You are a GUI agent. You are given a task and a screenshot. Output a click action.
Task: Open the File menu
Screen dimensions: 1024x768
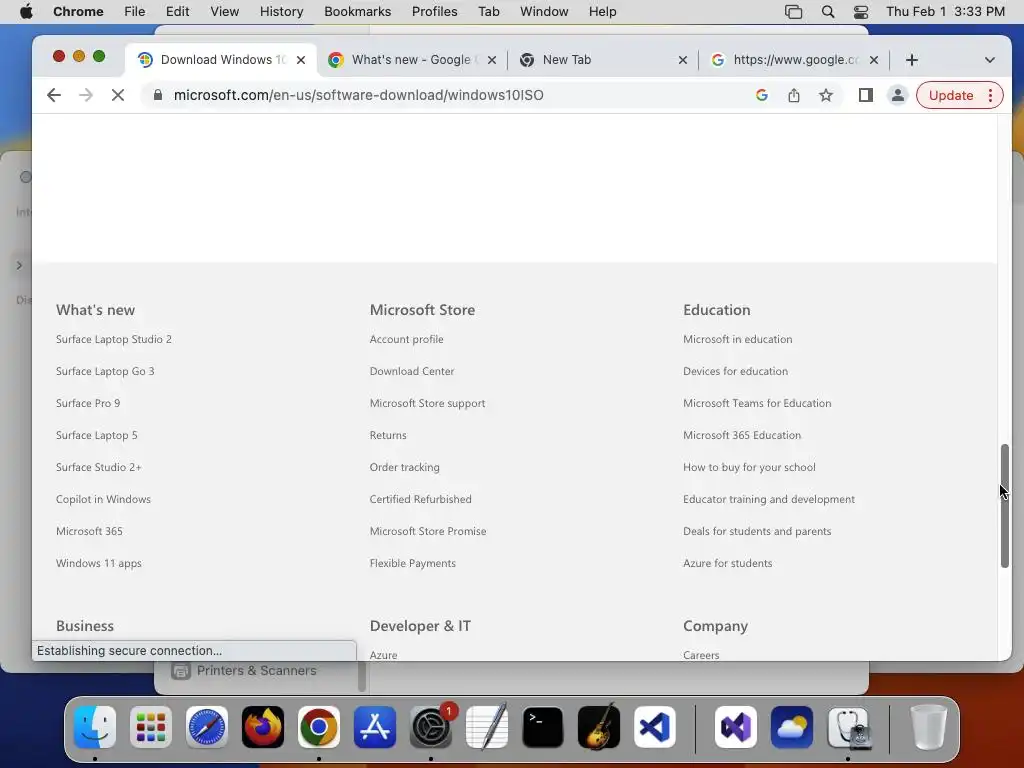pos(135,12)
